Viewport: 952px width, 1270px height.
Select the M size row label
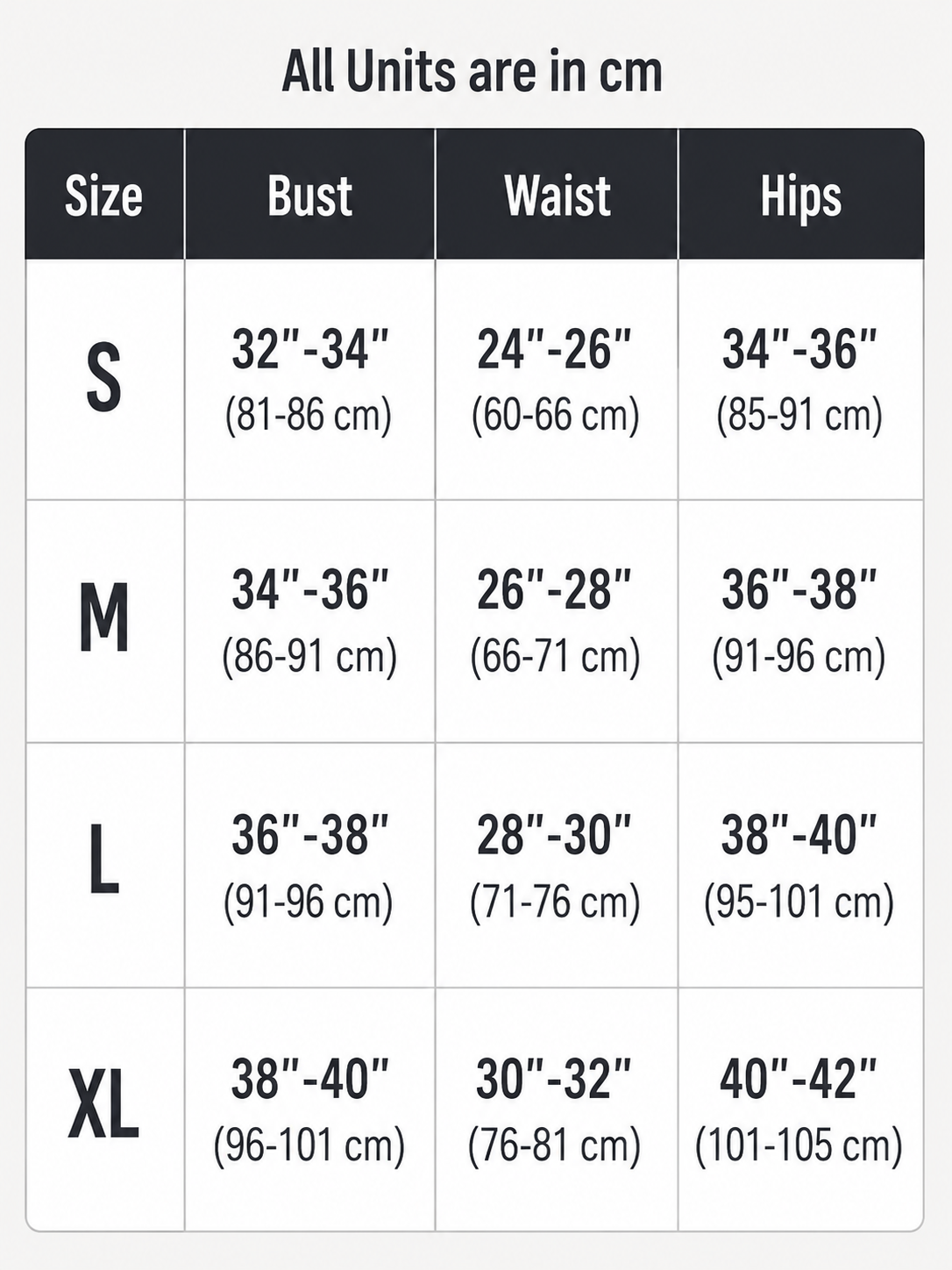pos(104,618)
